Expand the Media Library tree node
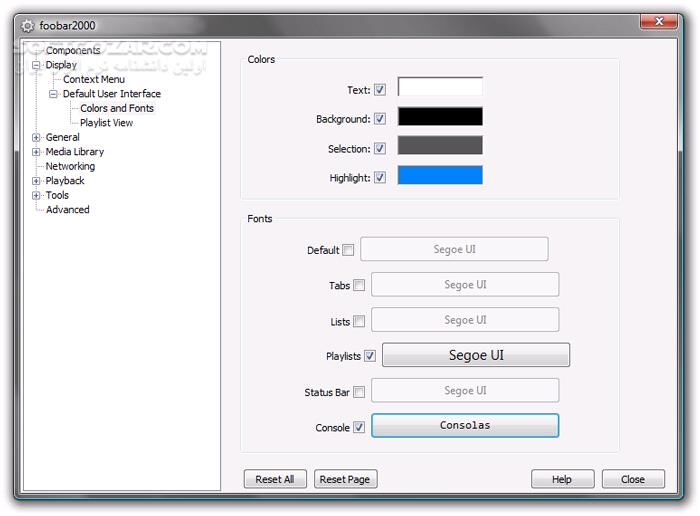 click(37, 152)
